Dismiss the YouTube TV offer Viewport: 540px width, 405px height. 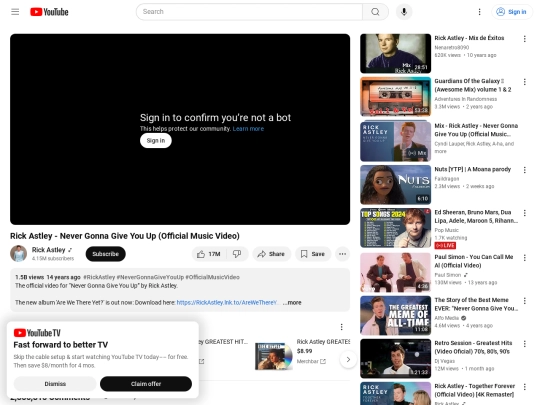coord(55,384)
